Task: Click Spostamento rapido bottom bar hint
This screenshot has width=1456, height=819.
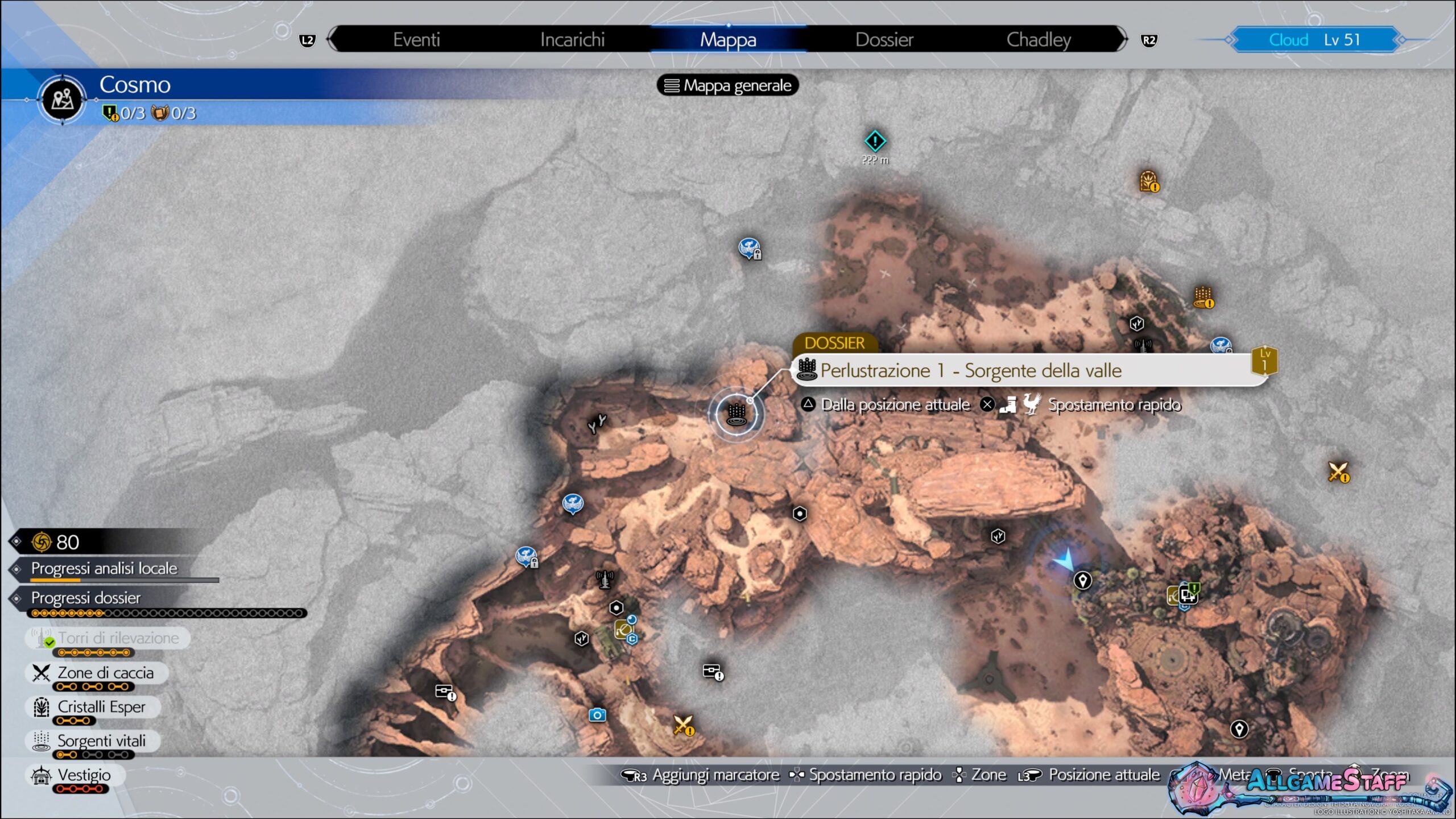Action: coord(866,775)
